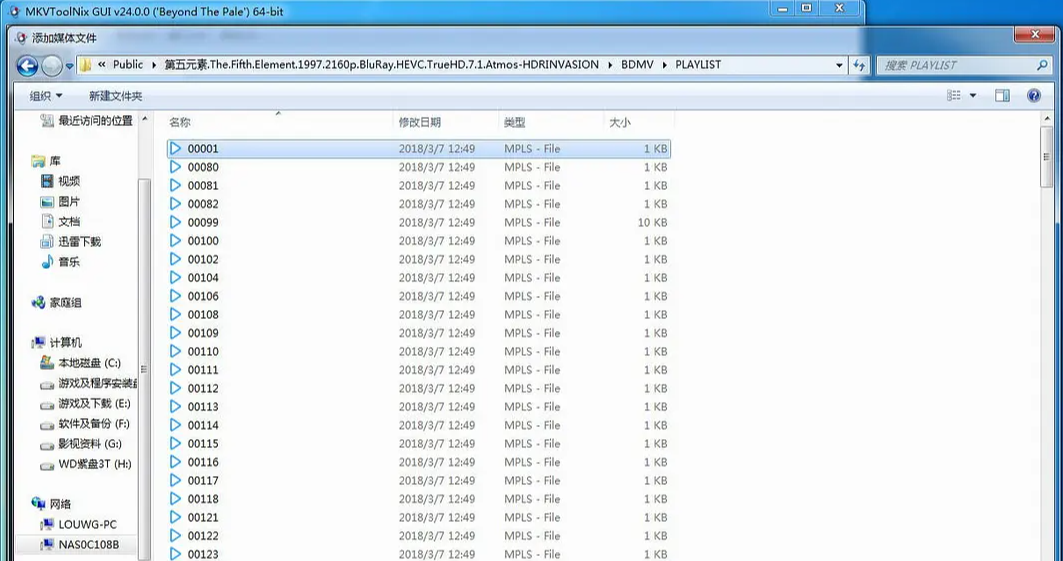Select the file 00114
The height and width of the screenshot is (561, 1063).
click(x=418, y=425)
